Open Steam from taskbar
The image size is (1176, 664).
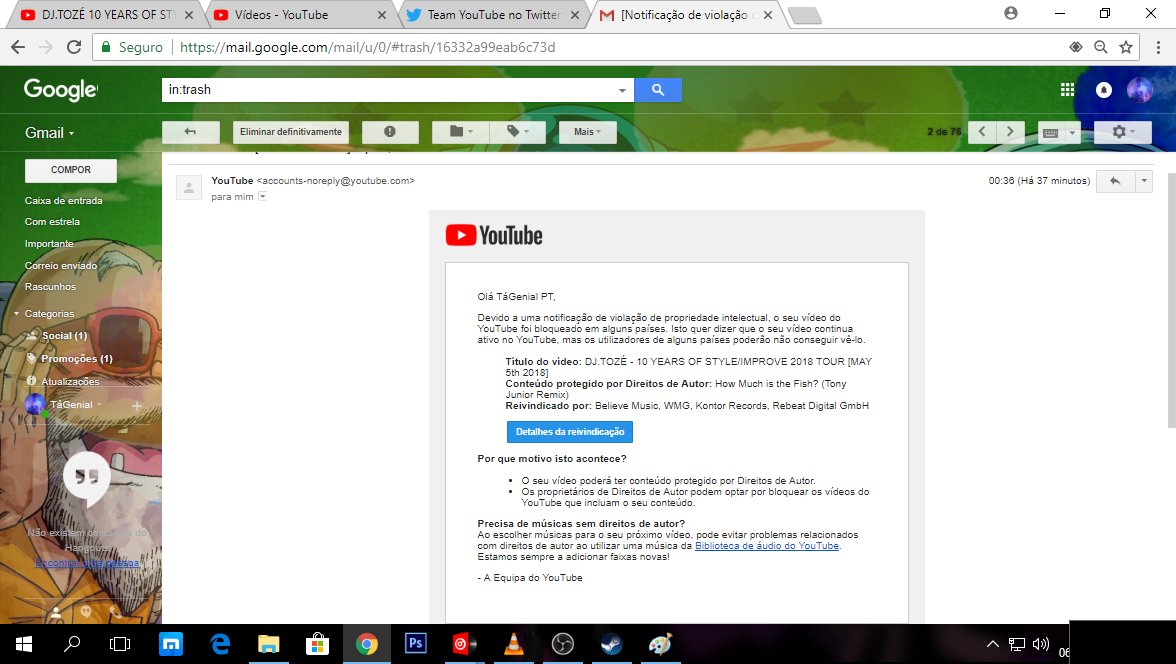611,644
